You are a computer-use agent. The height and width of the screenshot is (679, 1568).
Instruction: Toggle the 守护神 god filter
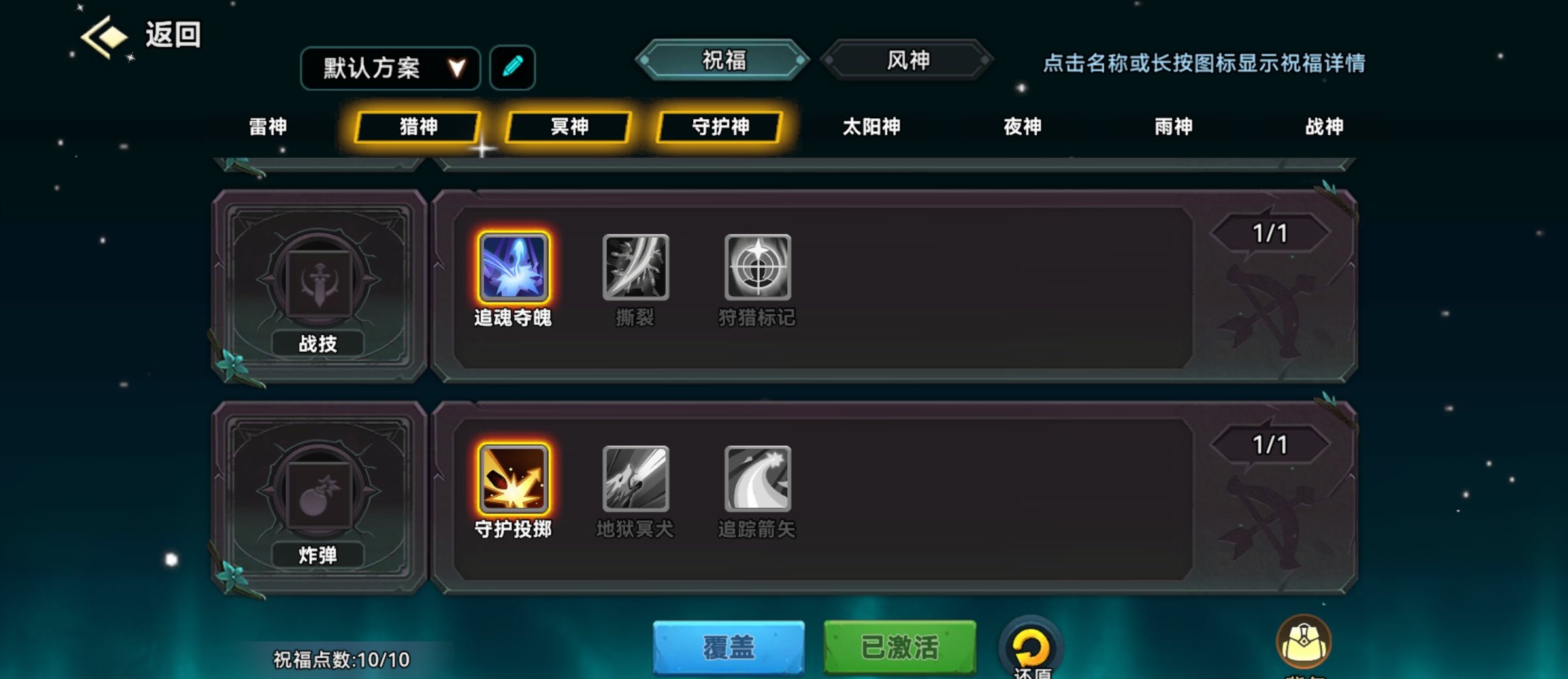pyautogui.click(x=720, y=127)
